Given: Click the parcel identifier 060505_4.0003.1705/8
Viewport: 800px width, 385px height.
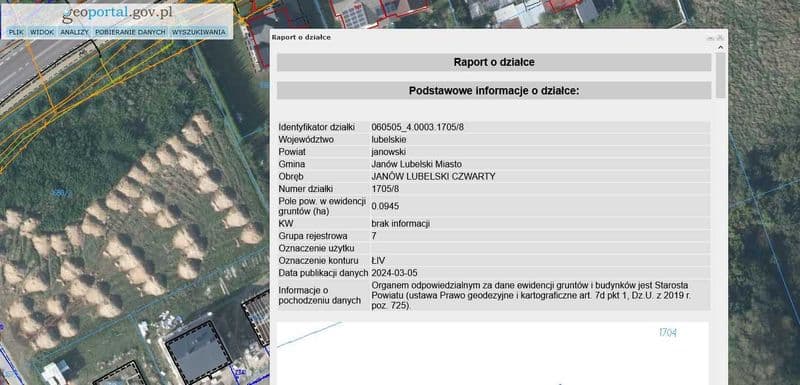Looking at the screenshot, I should tap(417, 127).
